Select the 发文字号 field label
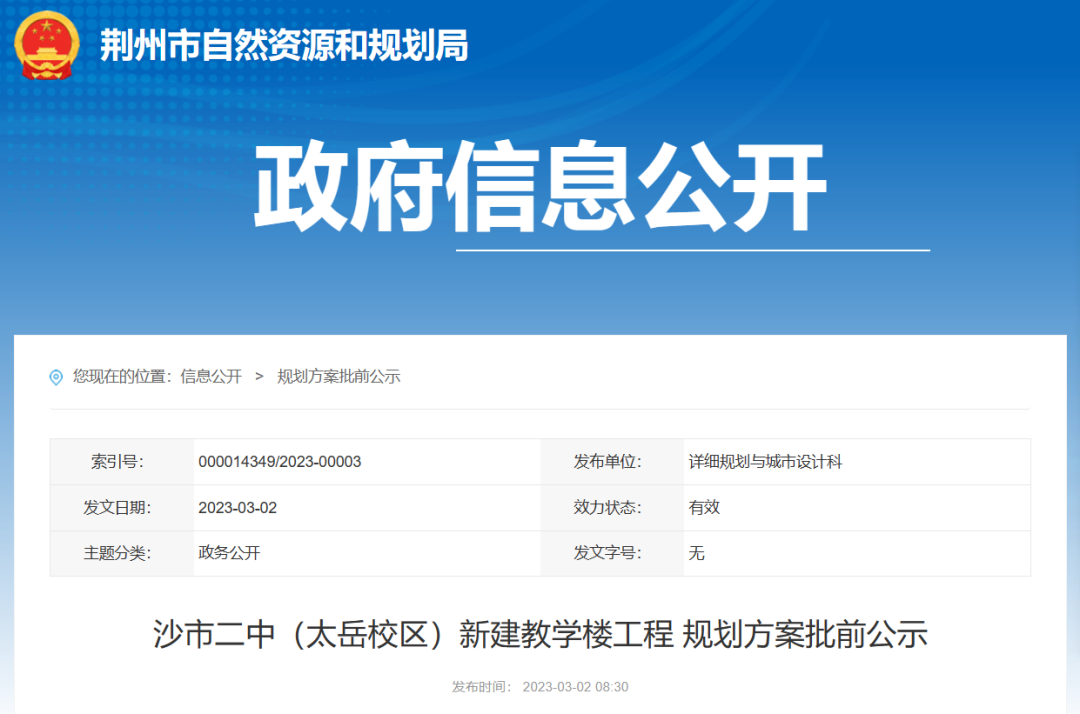 (610, 553)
